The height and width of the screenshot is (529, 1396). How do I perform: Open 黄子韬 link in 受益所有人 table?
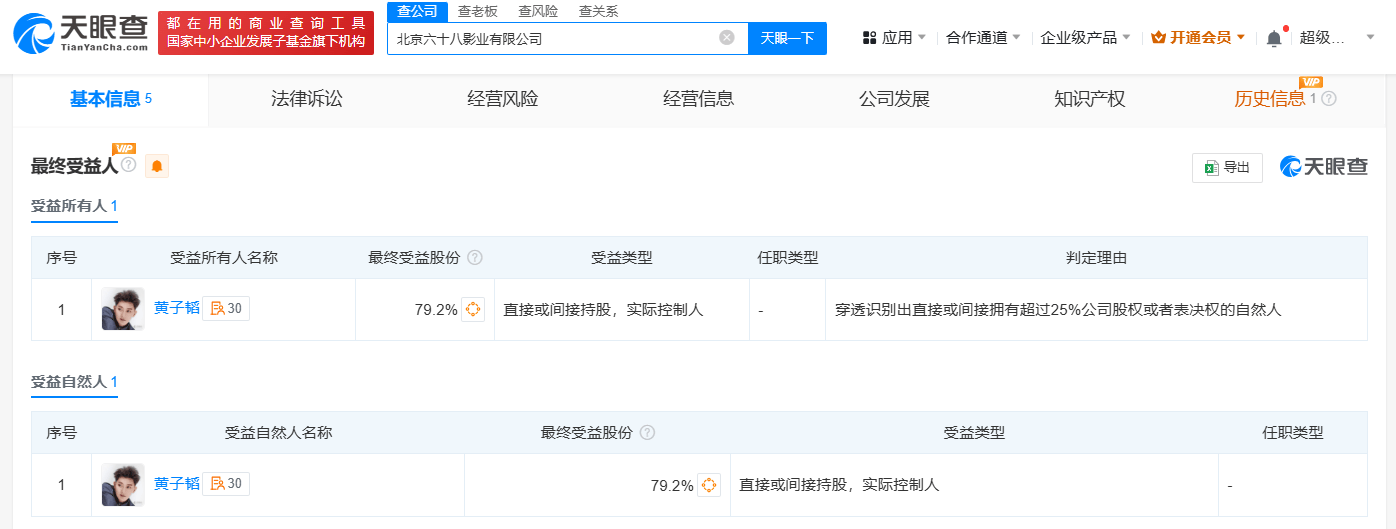[x=177, y=309]
